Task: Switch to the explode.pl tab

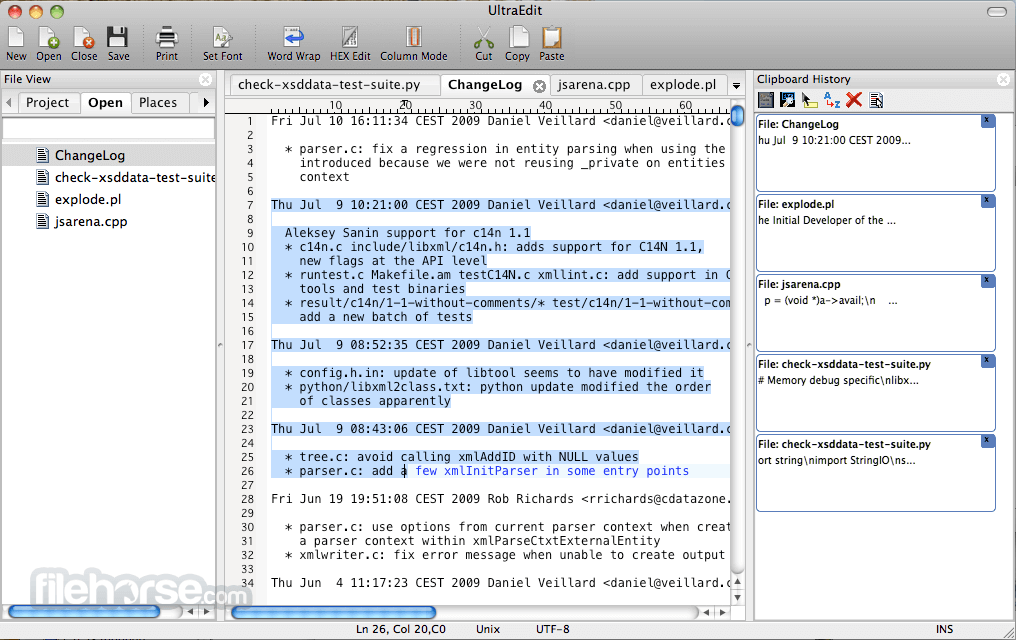Action: click(683, 85)
